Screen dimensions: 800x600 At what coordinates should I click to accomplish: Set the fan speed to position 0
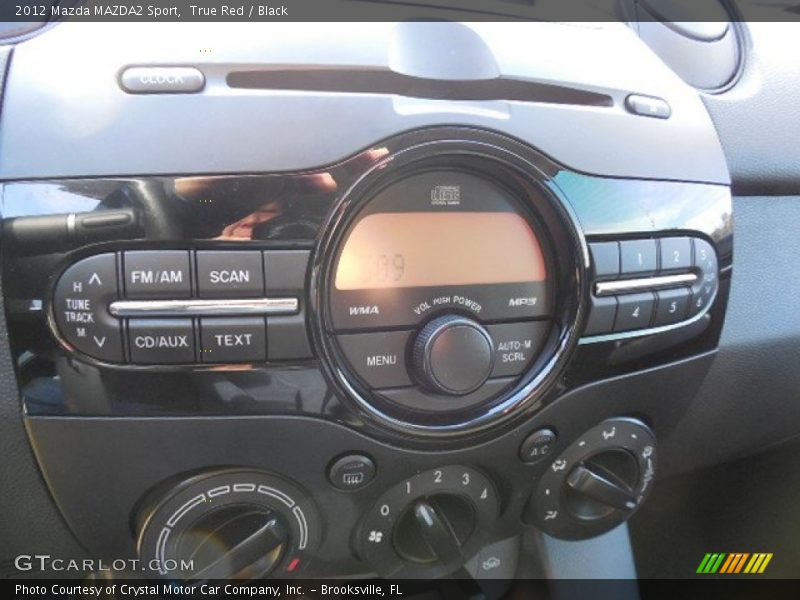click(385, 510)
